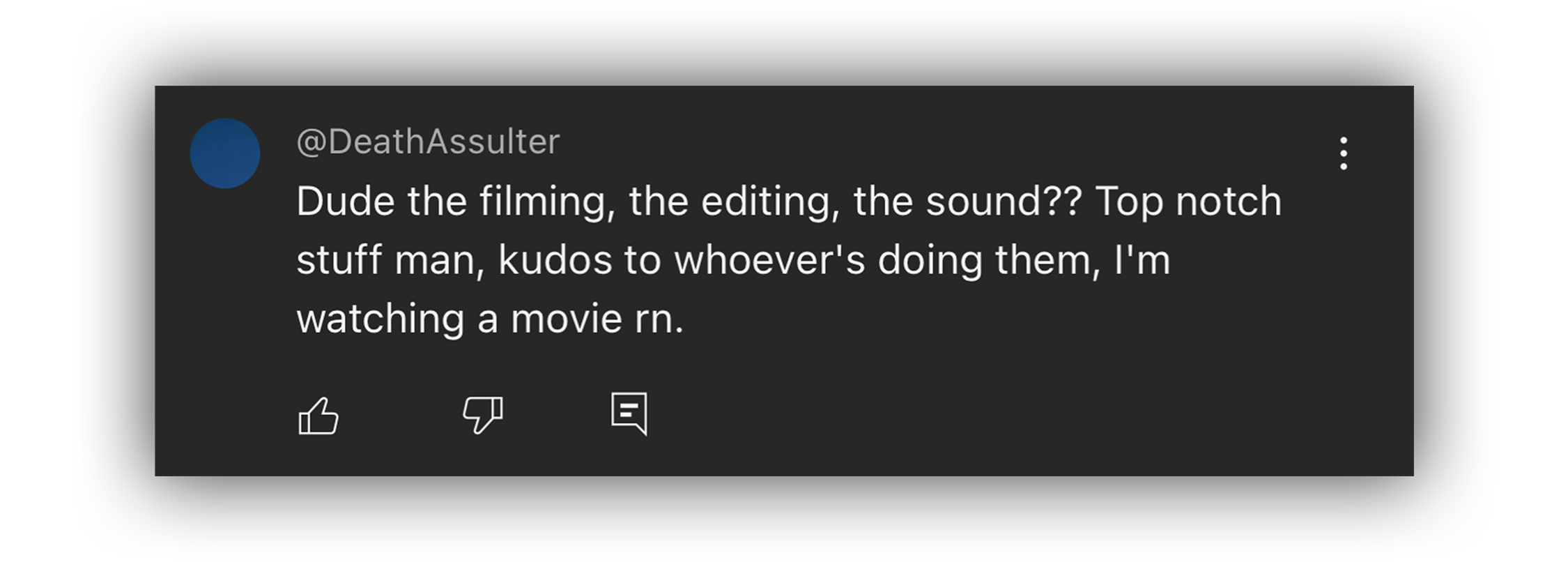
Task: Click the word "movie" in the comment
Action: click(x=566, y=319)
